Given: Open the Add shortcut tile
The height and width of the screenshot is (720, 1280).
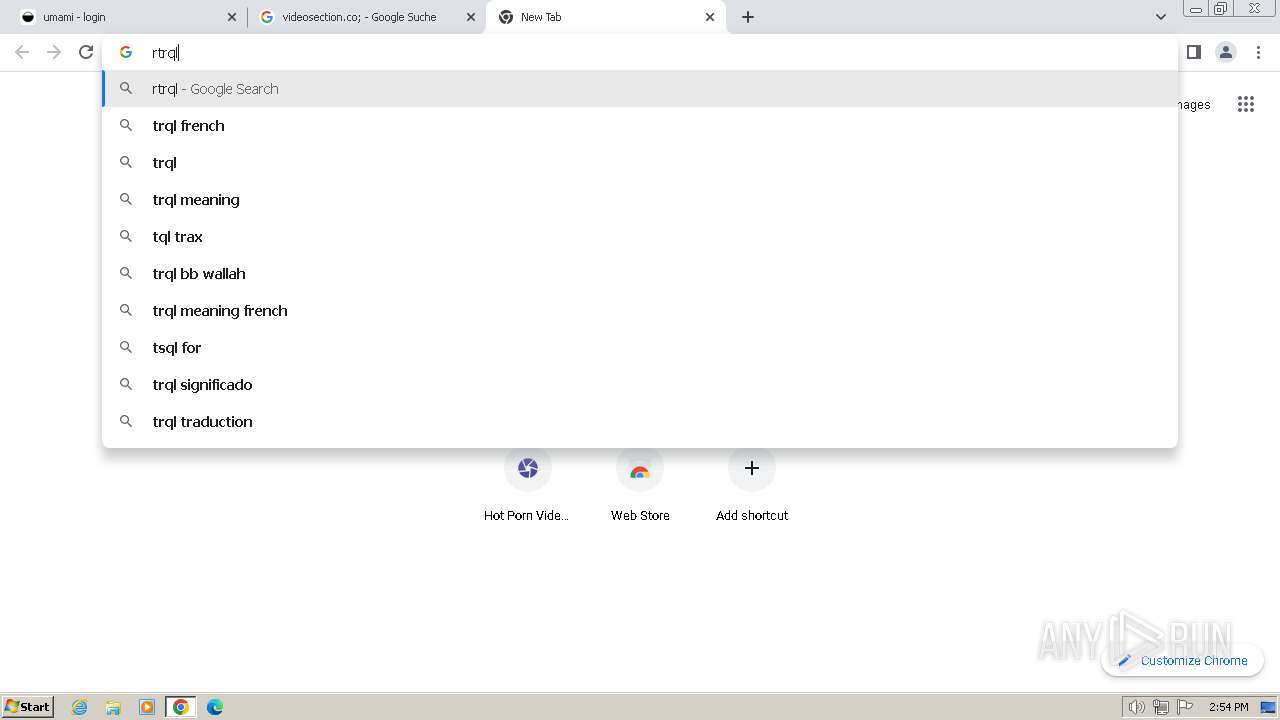Looking at the screenshot, I should coord(752,485).
